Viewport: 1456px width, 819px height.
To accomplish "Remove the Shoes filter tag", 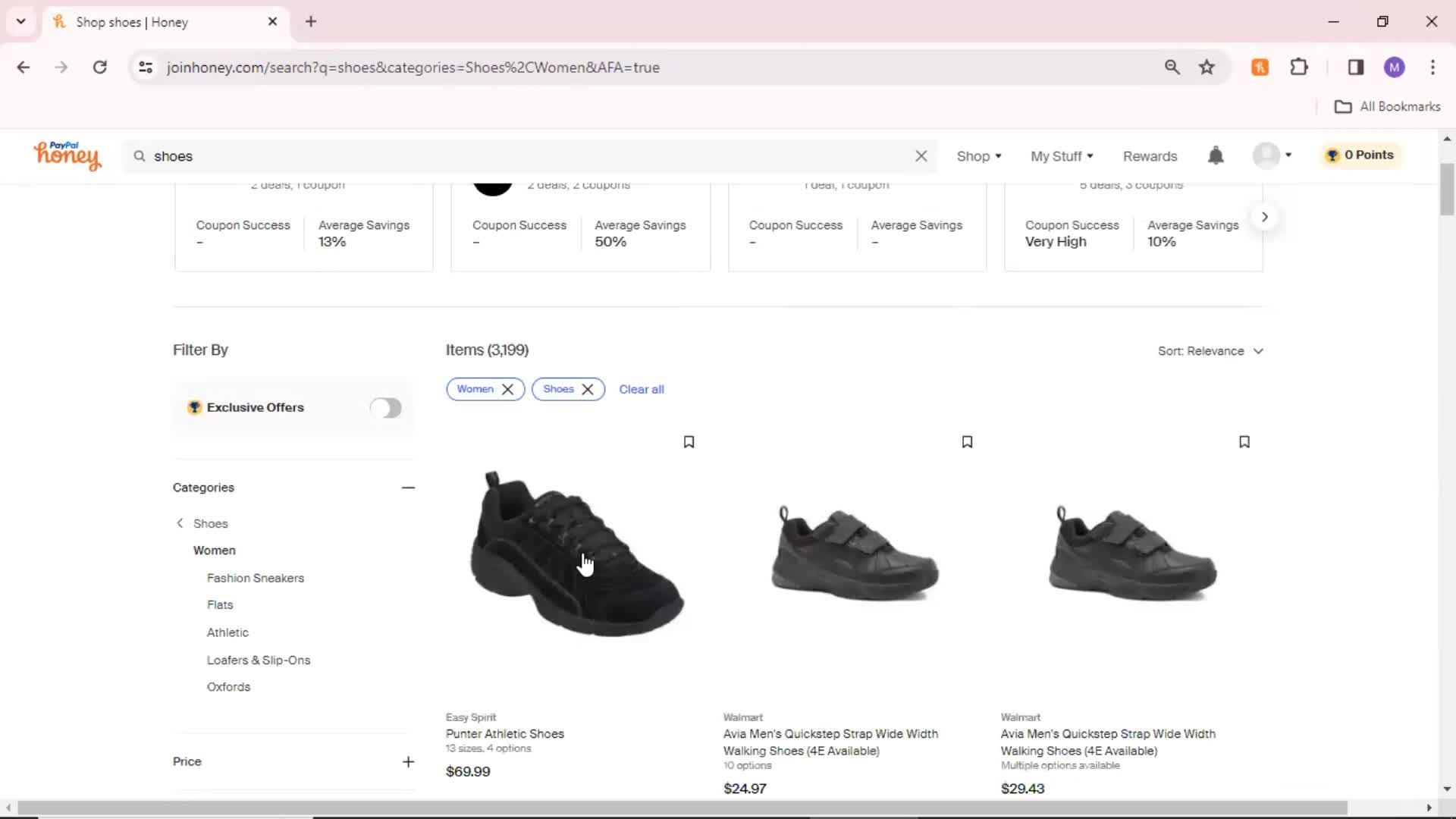I will [588, 389].
